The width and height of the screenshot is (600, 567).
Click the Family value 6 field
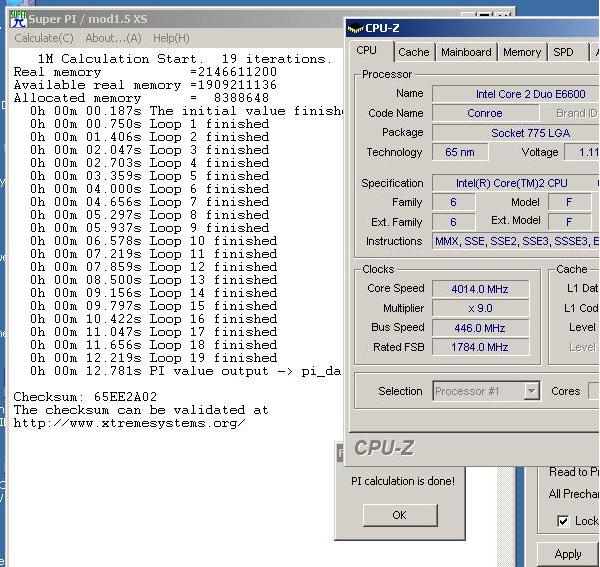pyautogui.click(x=453, y=202)
